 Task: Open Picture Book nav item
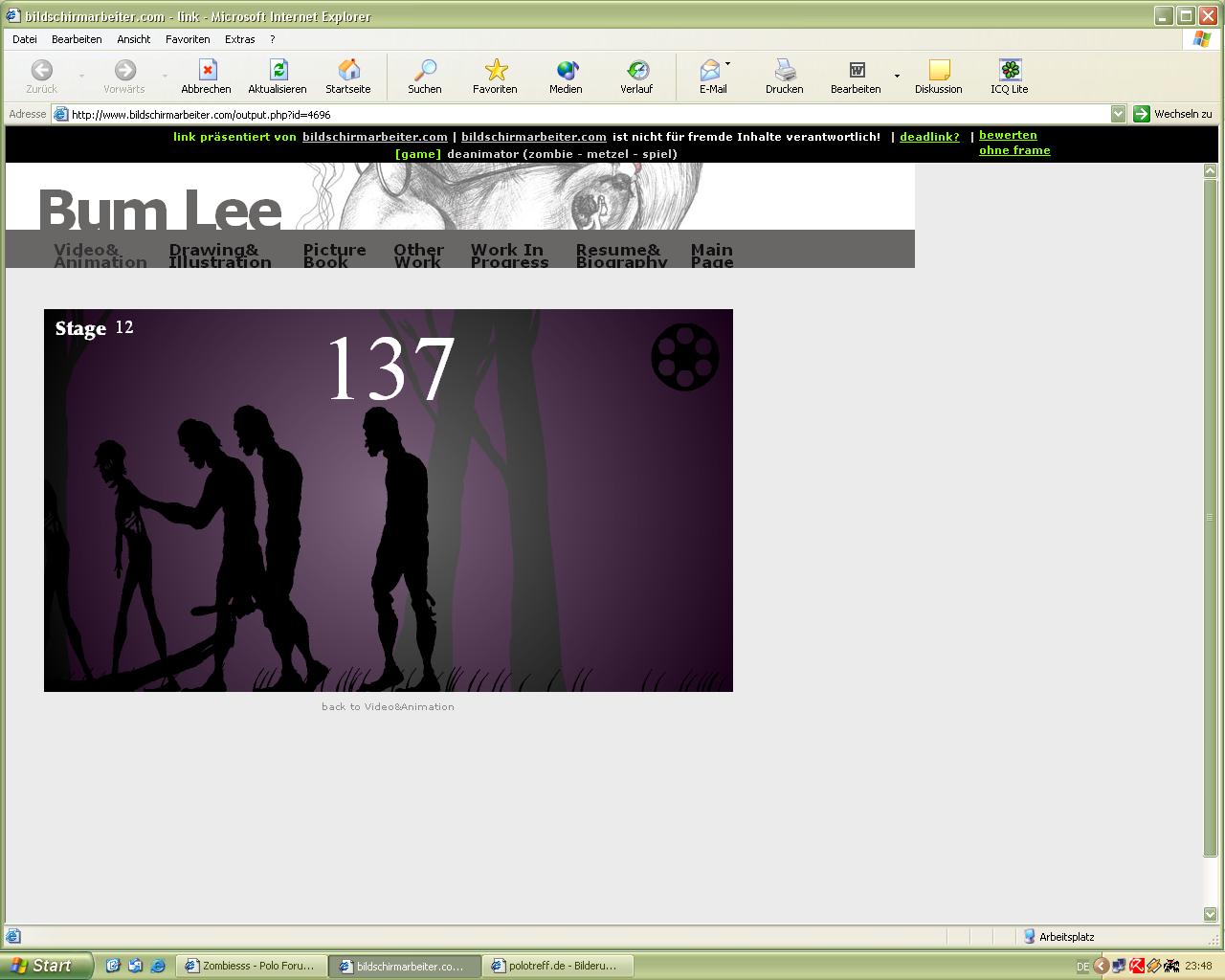click(335, 256)
